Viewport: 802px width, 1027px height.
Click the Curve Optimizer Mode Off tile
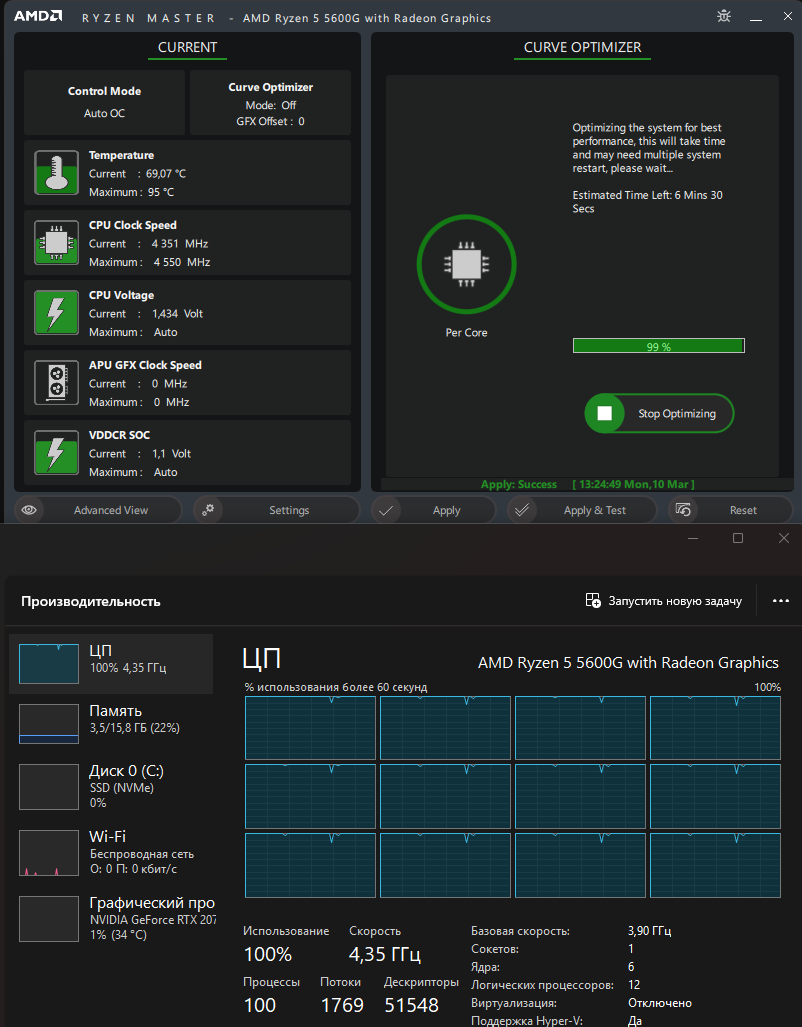(271, 102)
